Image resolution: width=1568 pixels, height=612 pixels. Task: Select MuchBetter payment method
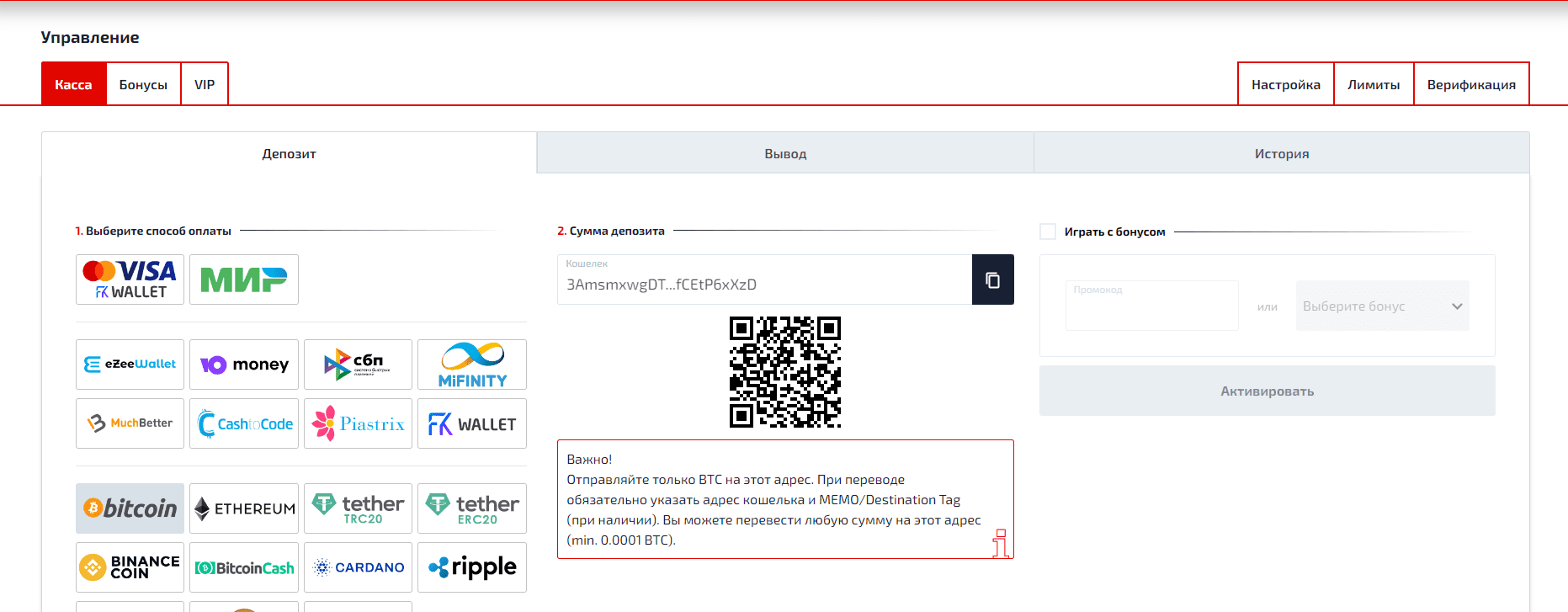pyautogui.click(x=130, y=423)
